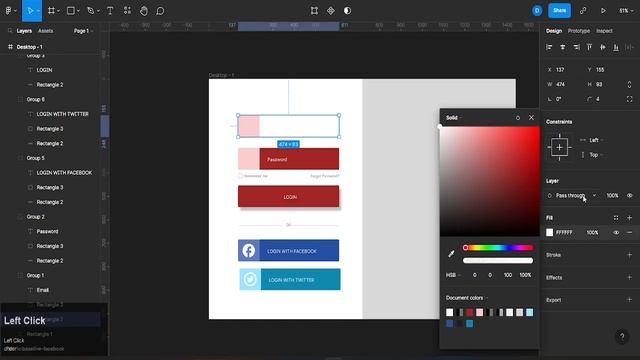Select the Move tool arrow icon
Viewport: 640px width, 360px height.
(x=30, y=11)
